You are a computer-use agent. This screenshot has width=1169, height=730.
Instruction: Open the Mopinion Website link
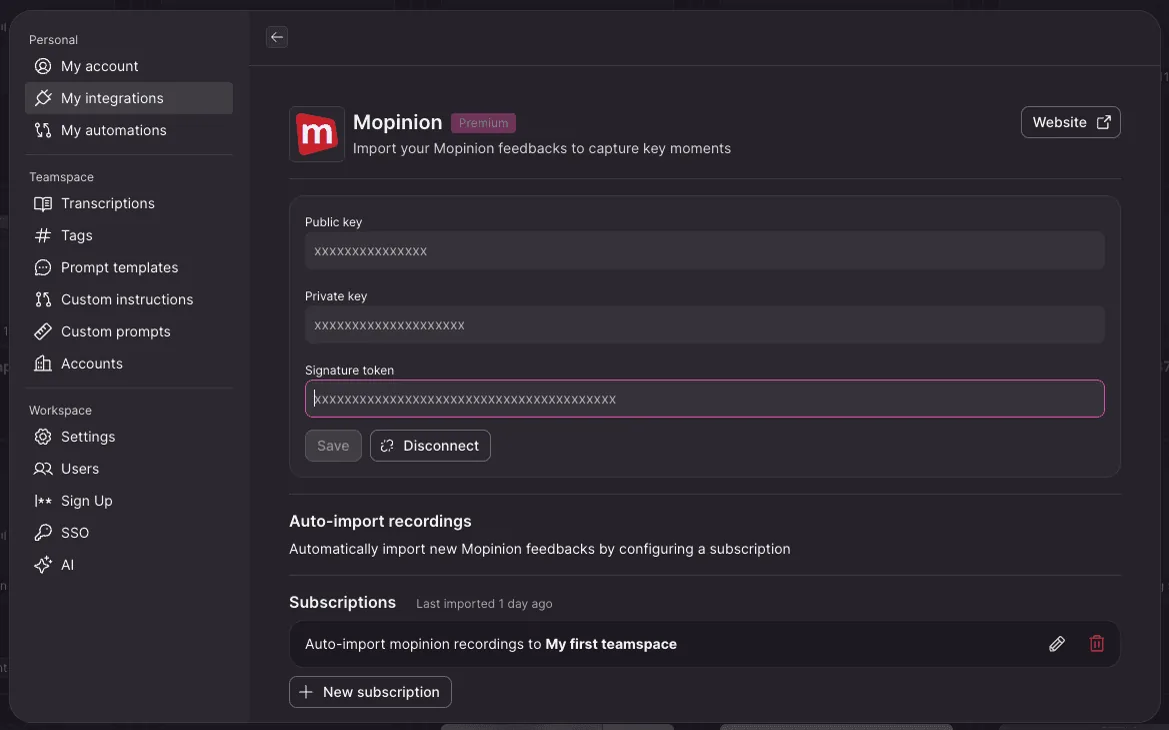click(1071, 122)
